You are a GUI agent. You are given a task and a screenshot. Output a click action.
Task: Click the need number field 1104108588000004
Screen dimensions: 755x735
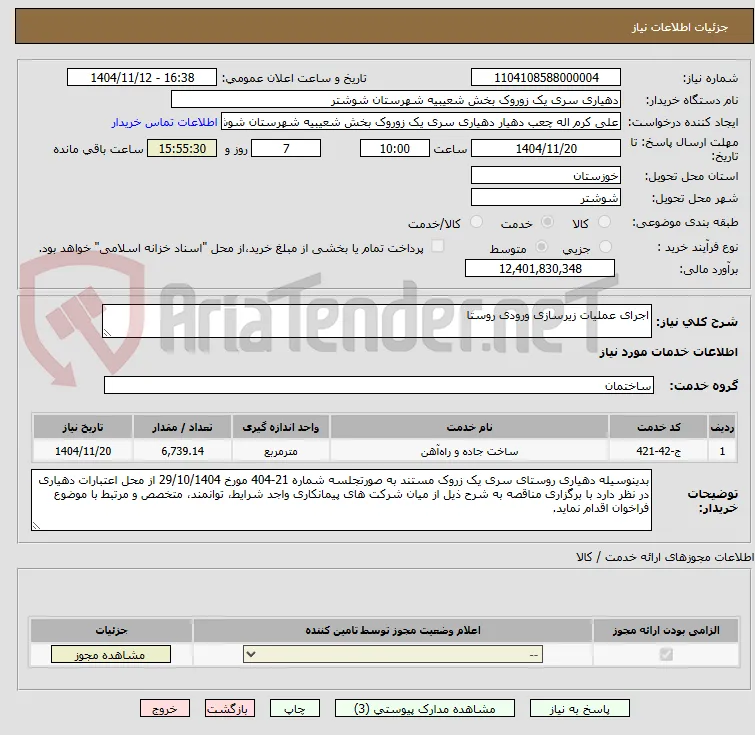point(546,78)
